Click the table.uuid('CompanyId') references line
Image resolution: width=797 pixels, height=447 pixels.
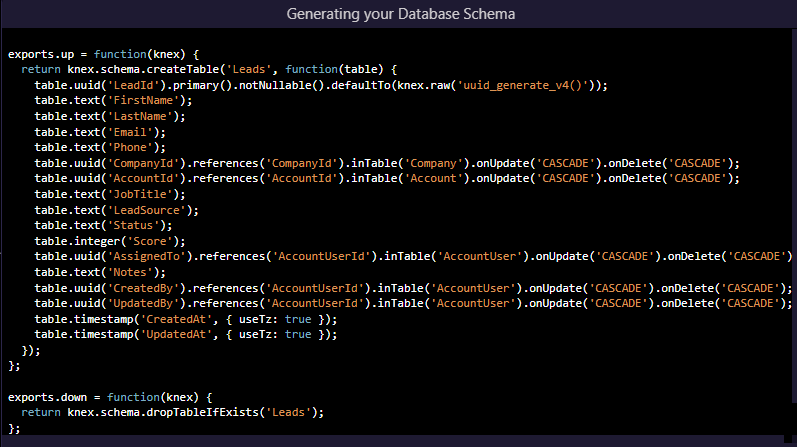pyautogui.click(x=387, y=163)
